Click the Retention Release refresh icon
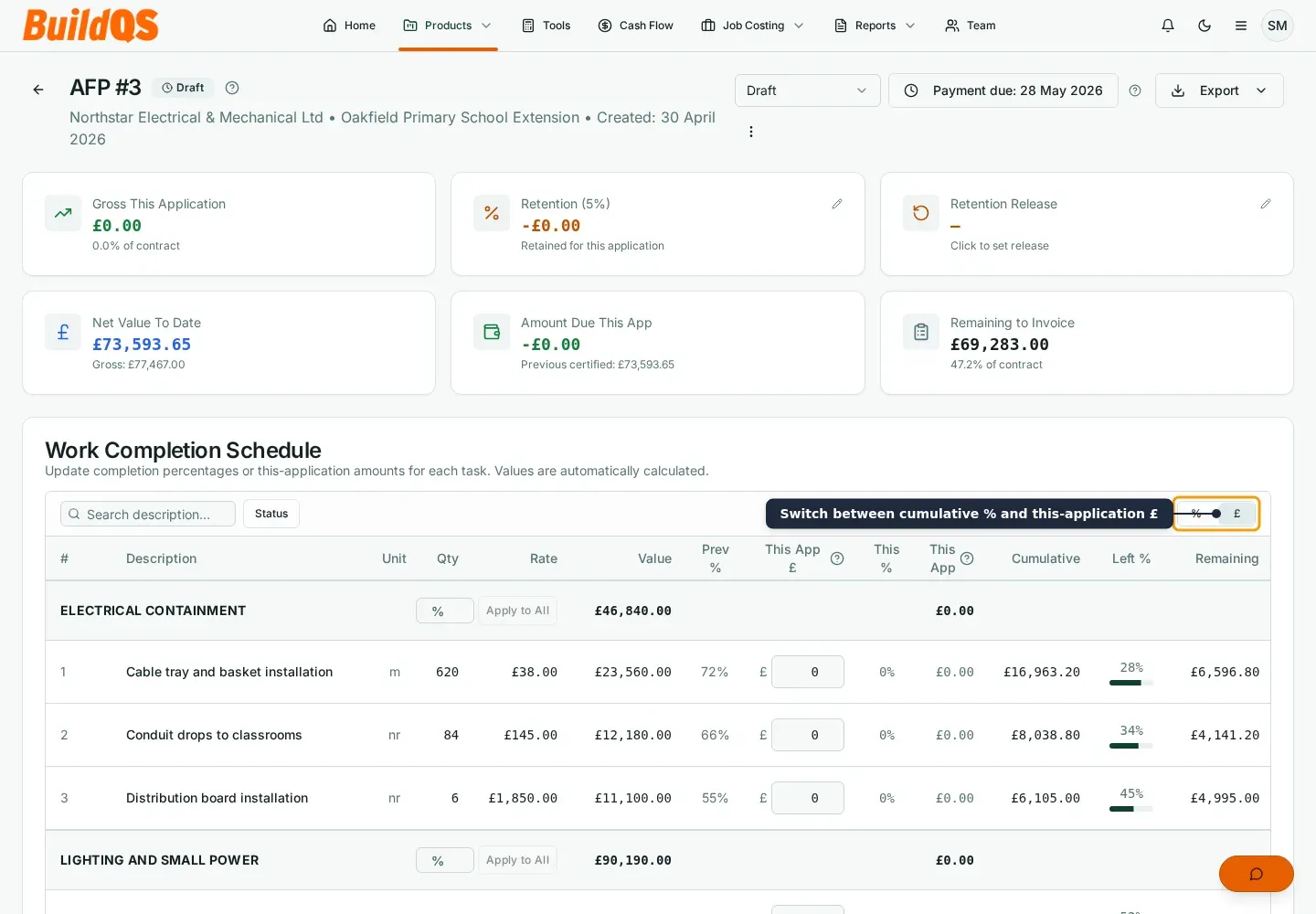This screenshot has width=1316, height=914. pyautogui.click(x=921, y=213)
